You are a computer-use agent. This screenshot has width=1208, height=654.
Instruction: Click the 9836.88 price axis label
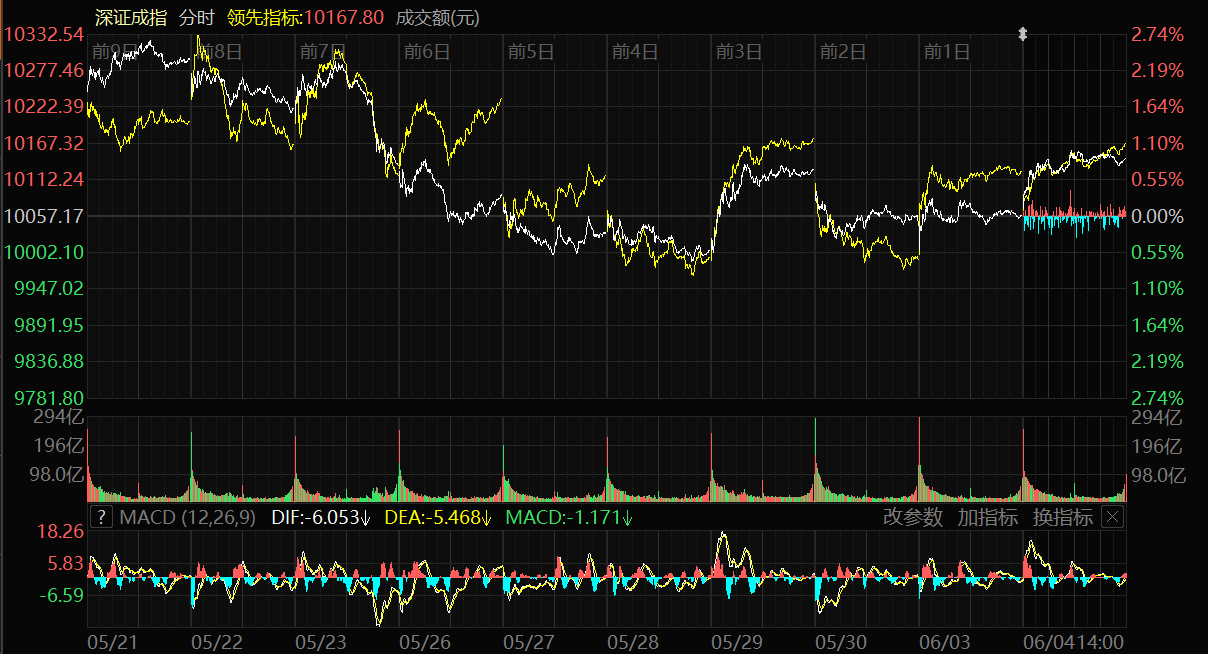point(48,361)
